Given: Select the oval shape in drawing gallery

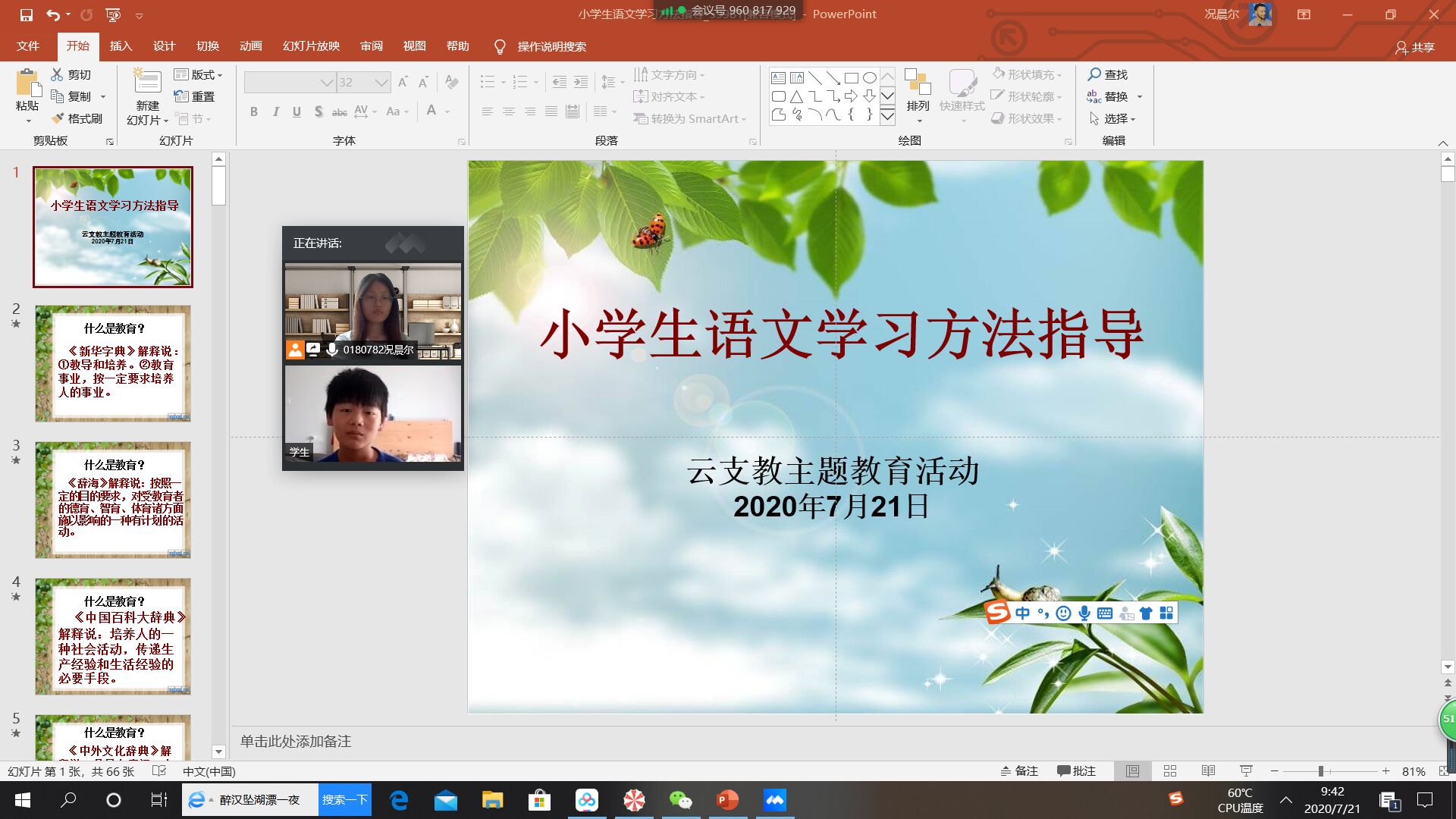Looking at the screenshot, I should 870,77.
